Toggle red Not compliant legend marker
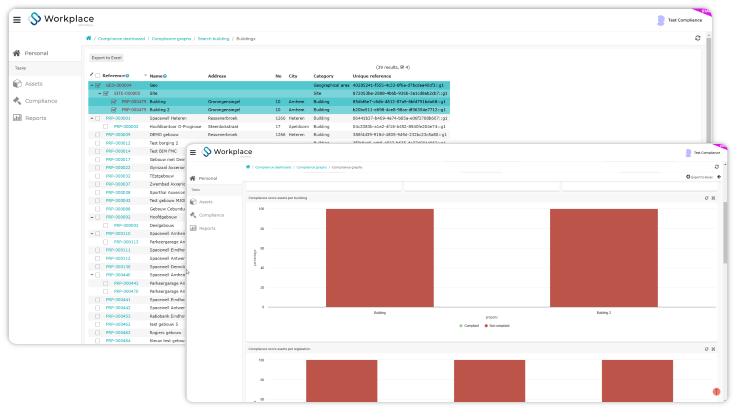 click(486, 325)
